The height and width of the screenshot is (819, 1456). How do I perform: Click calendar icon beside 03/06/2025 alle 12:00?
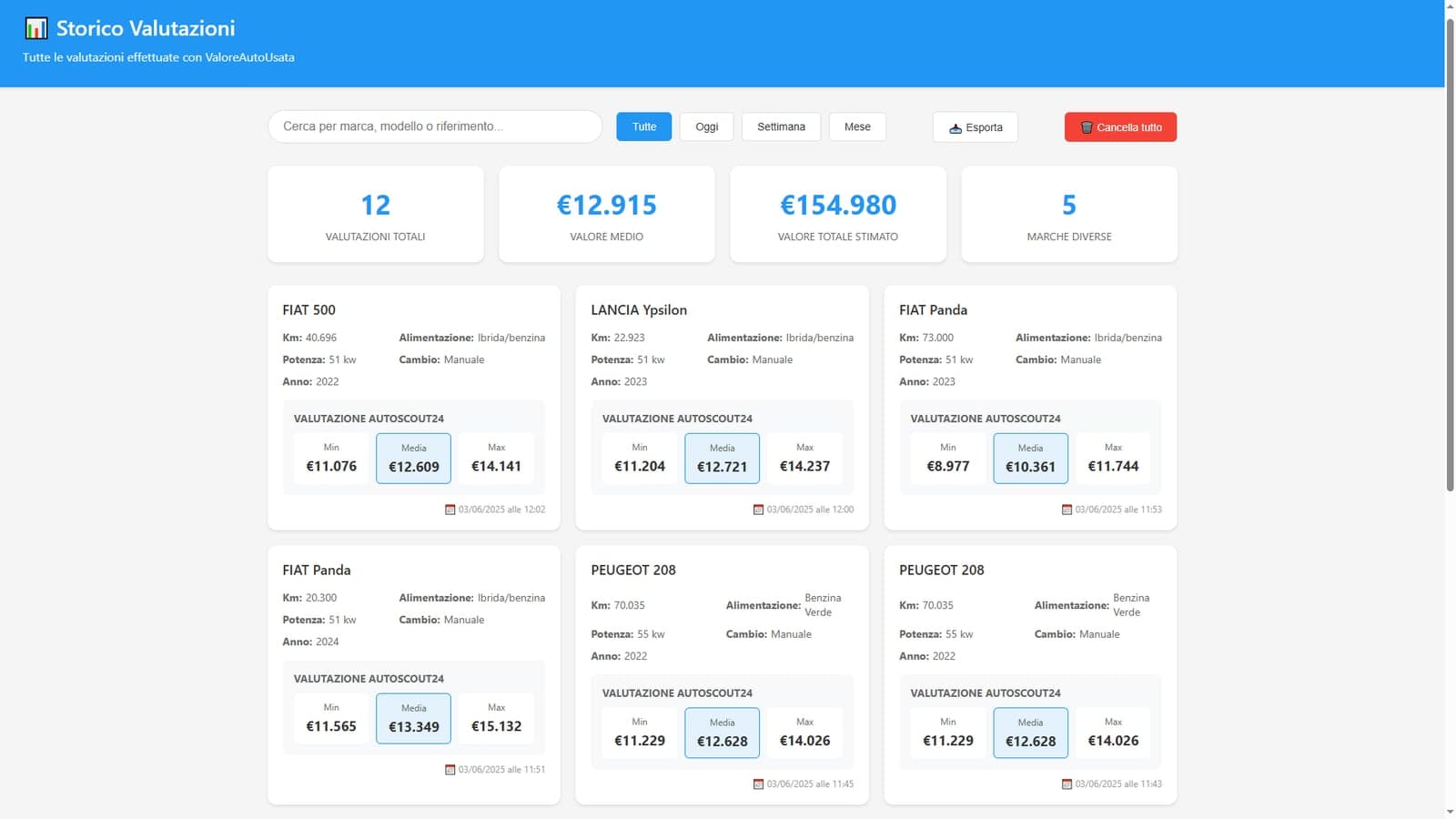(758, 510)
